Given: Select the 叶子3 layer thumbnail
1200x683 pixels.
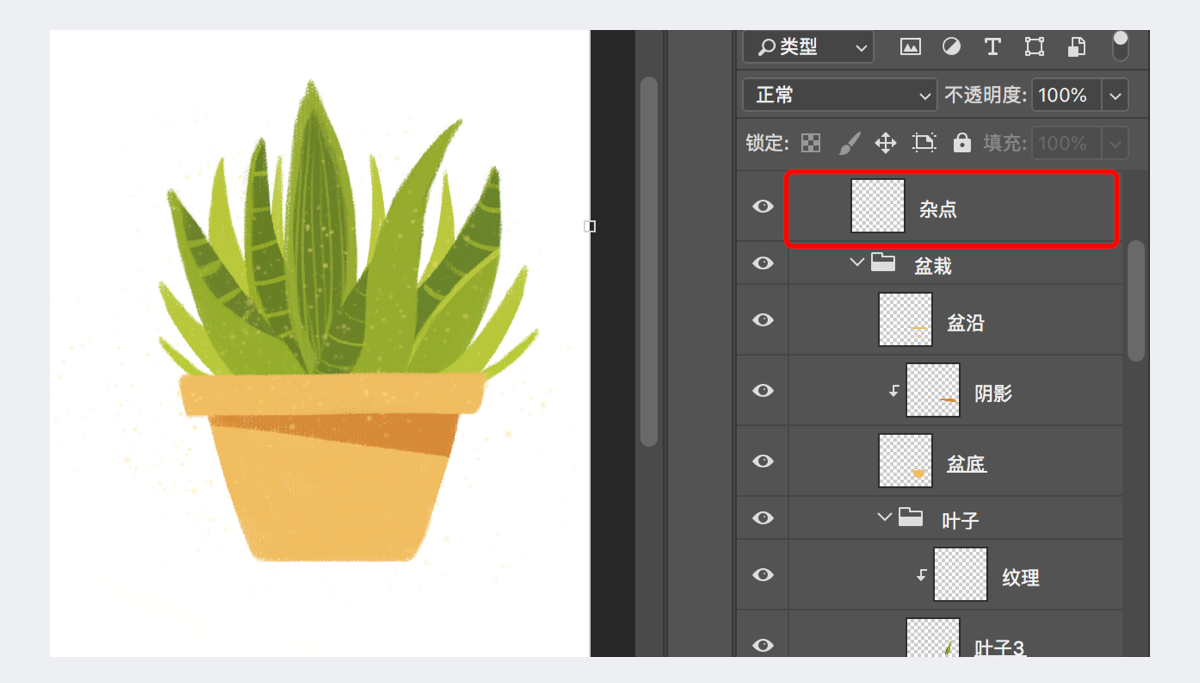Looking at the screenshot, I should 933,638.
